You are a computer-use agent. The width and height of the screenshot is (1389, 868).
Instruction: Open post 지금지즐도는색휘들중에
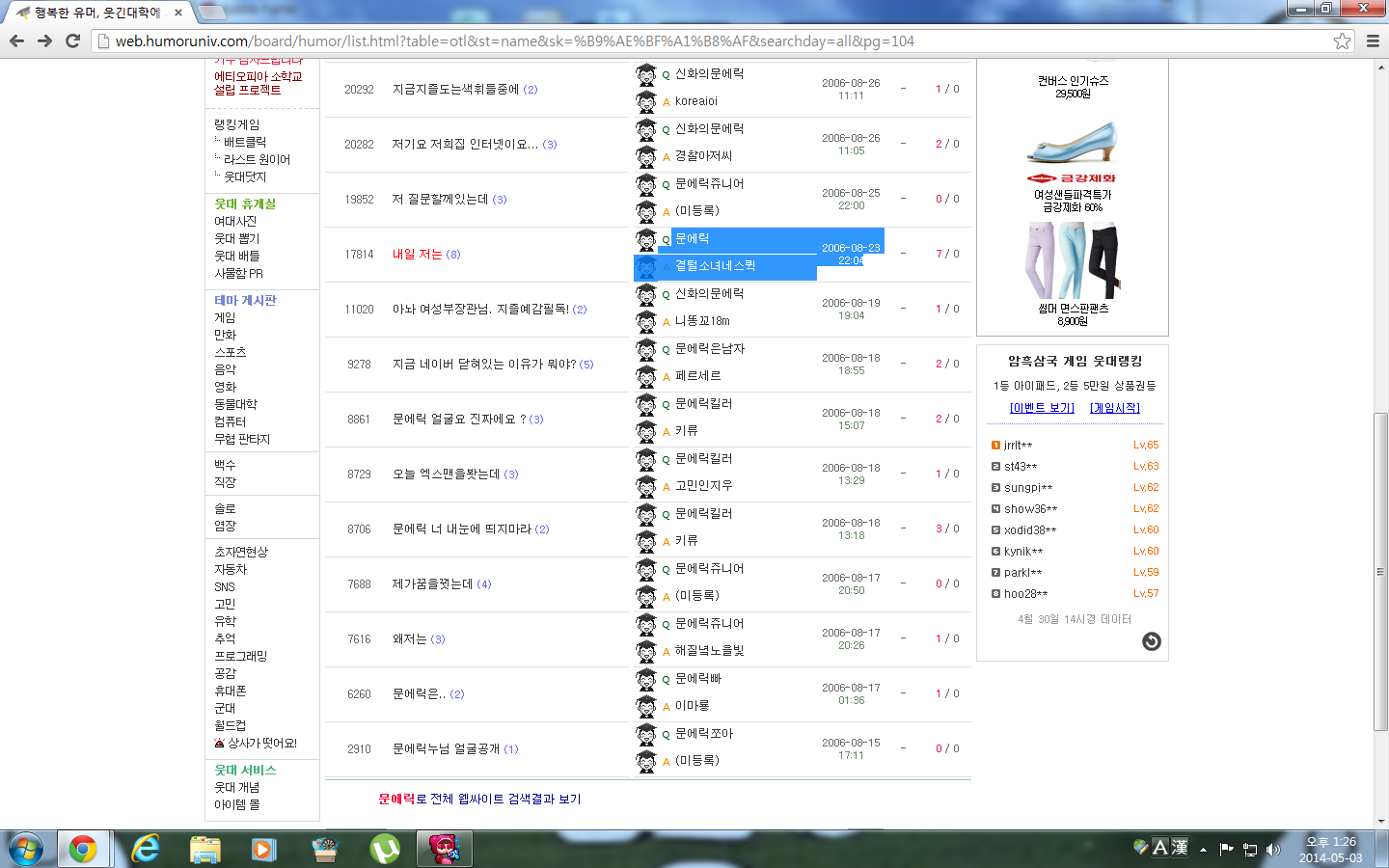coord(455,89)
